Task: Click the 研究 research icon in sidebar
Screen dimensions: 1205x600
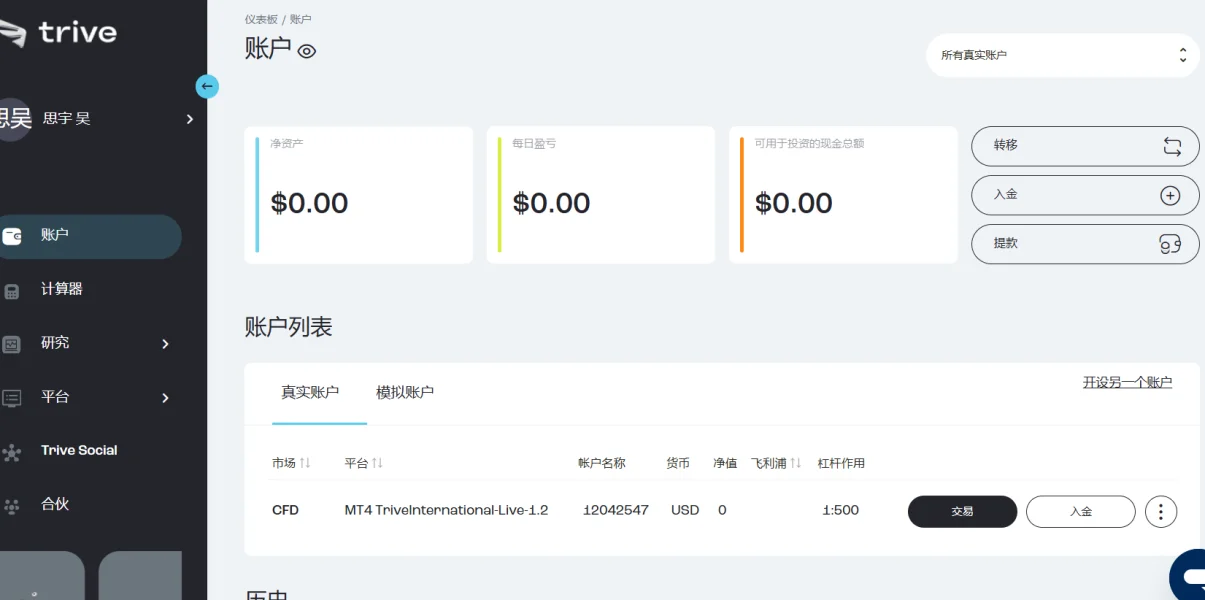Action: (12, 344)
